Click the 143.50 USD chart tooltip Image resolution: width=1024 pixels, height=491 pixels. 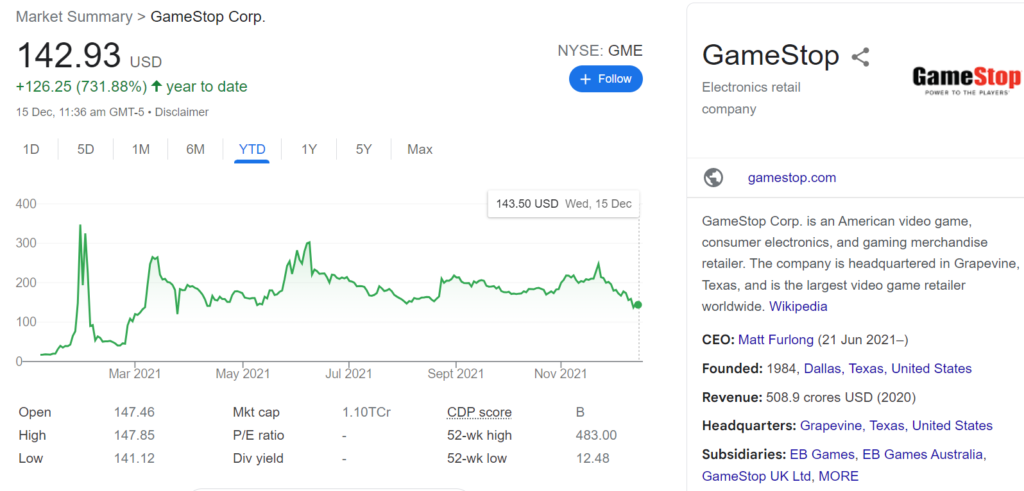pyautogui.click(x=564, y=204)
